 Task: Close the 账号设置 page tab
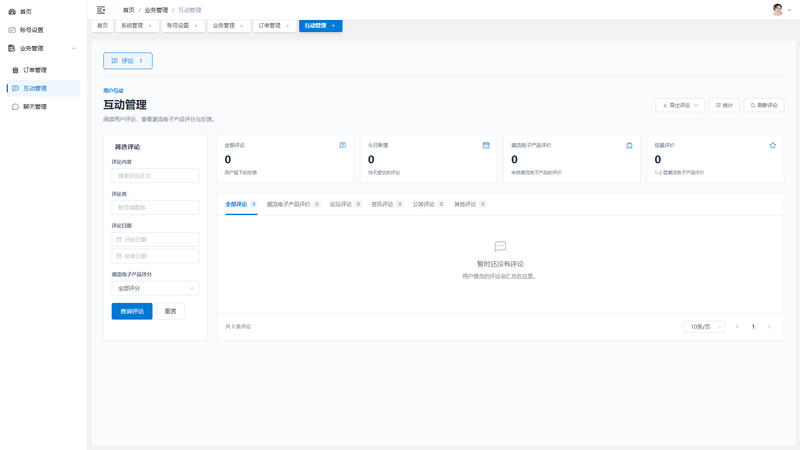point(196,26)
